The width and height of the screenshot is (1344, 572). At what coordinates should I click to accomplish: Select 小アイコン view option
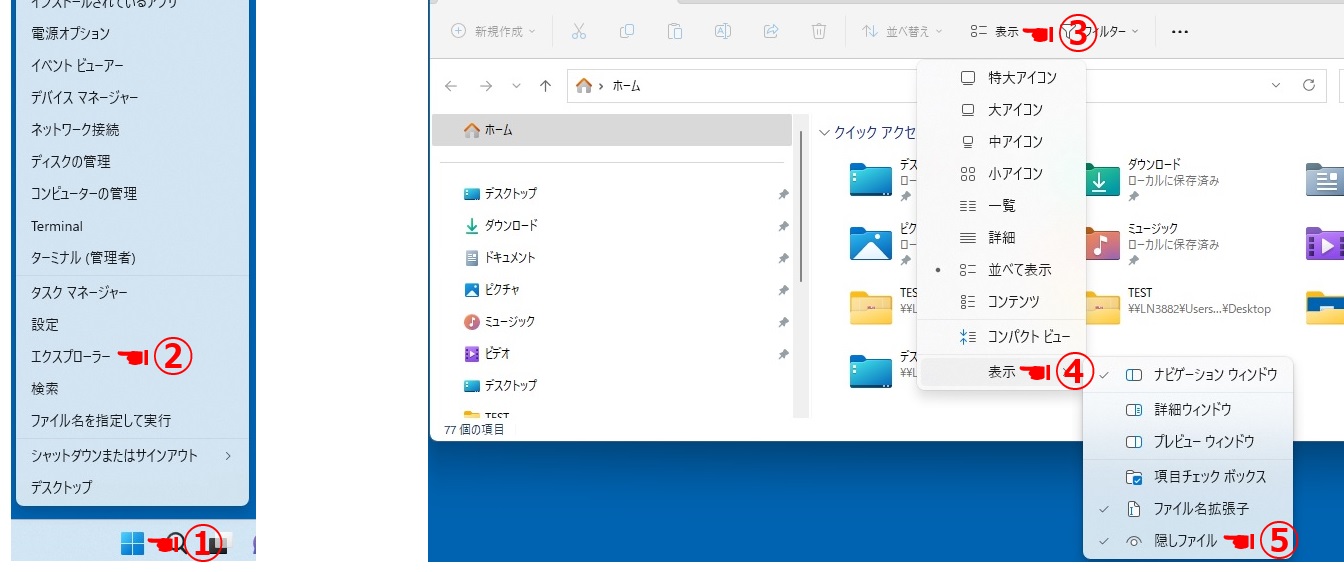pyautogui.click(x=1001, y=173)
